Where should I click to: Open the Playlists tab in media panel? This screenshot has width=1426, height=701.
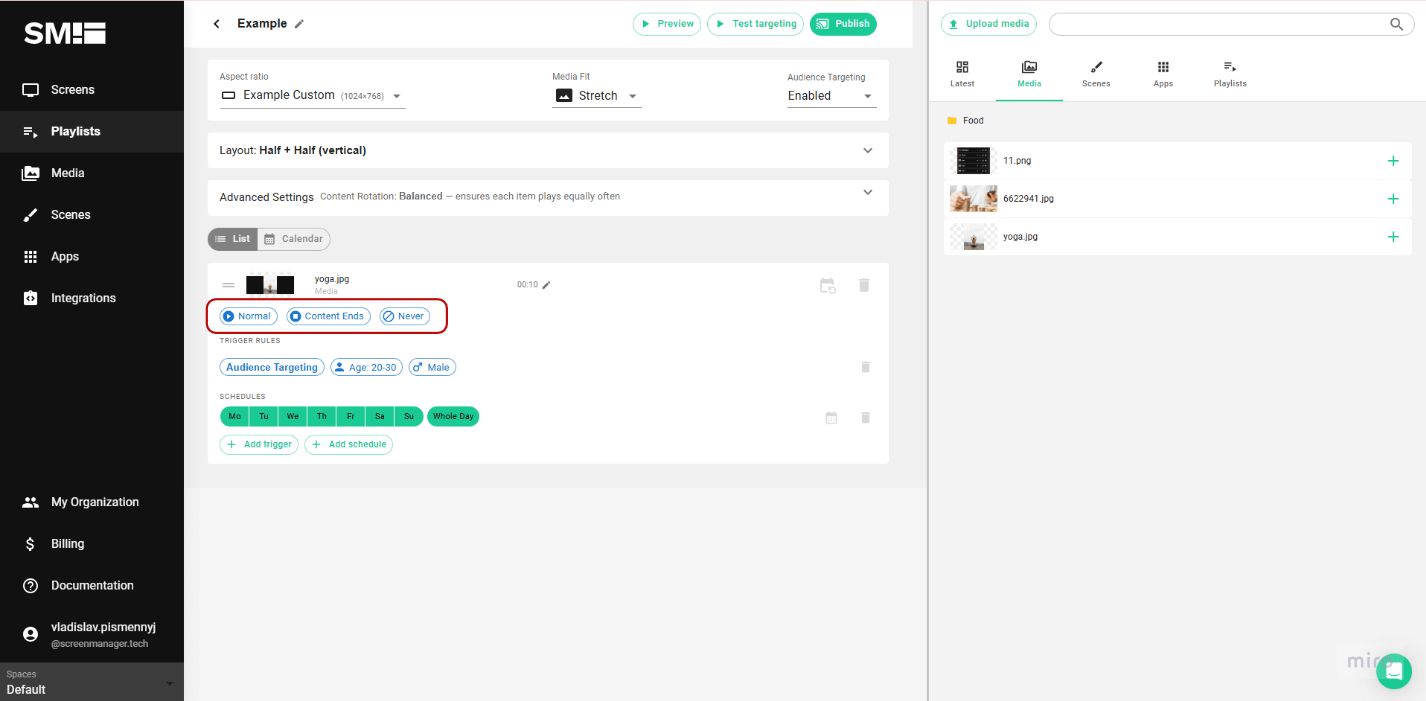tap(1229, 73)
